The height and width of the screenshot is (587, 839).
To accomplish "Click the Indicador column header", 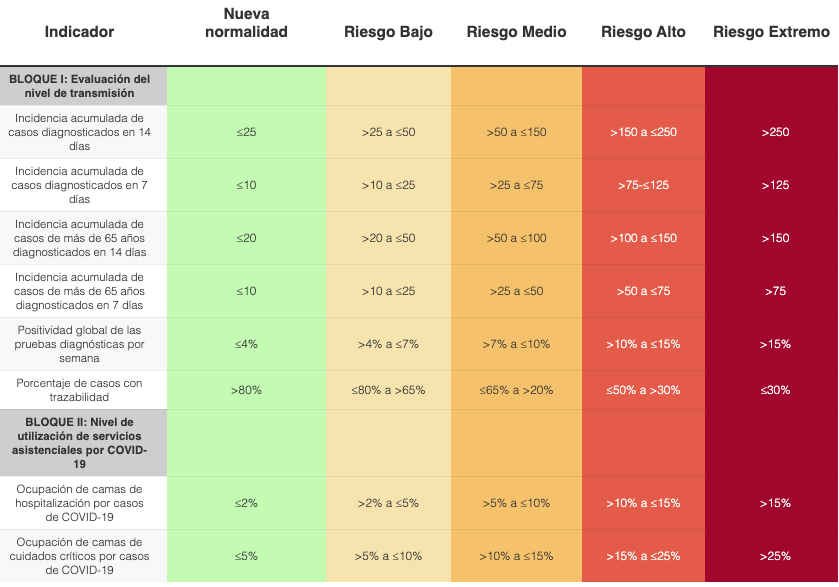I will (x=79, y=32).
